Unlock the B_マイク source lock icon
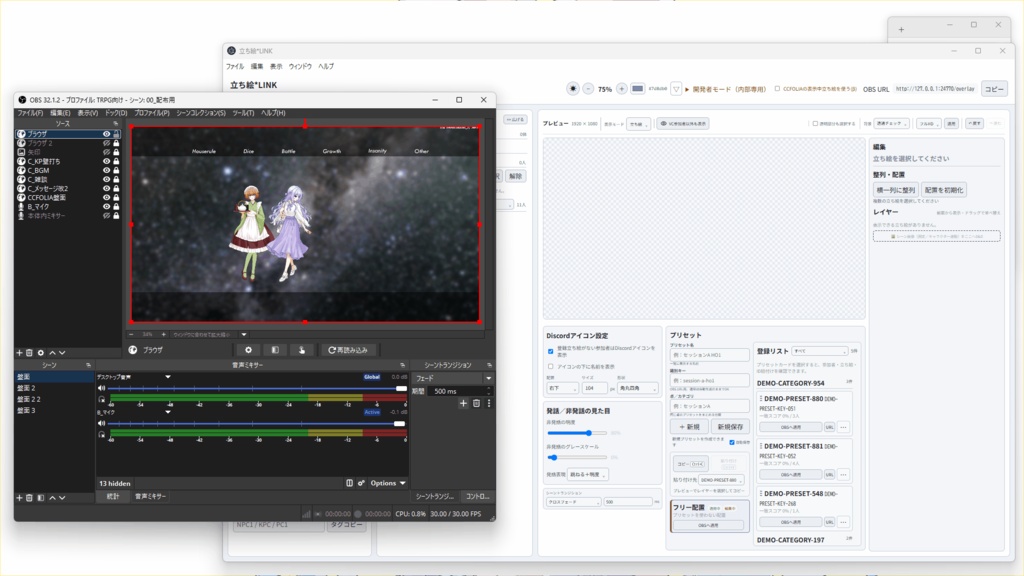 point(116,207)
